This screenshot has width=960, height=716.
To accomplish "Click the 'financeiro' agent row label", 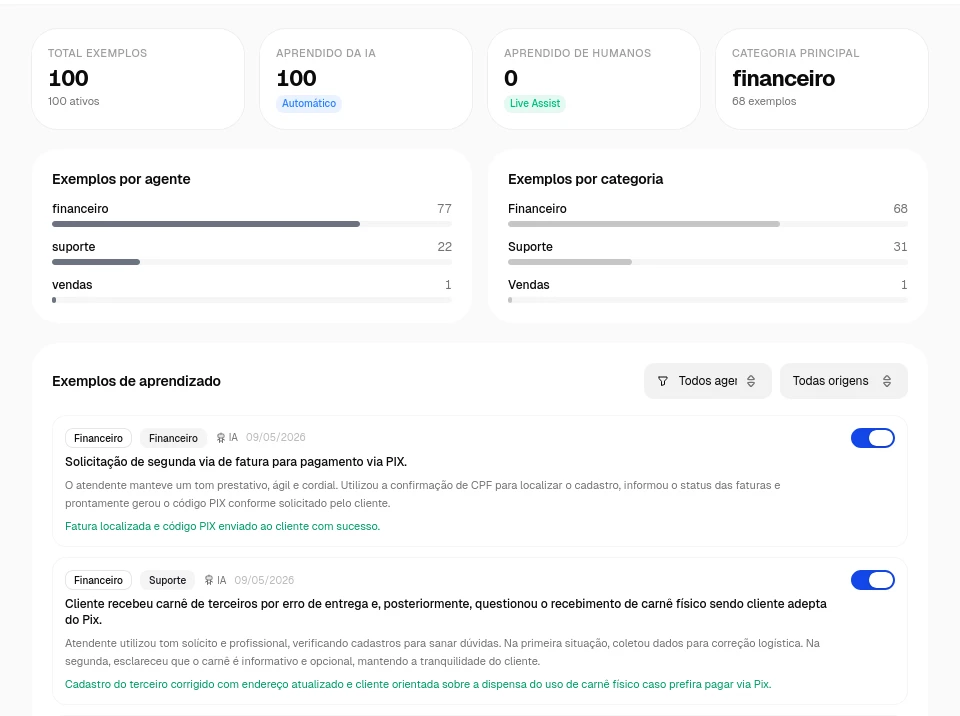I will coord(80,209).
